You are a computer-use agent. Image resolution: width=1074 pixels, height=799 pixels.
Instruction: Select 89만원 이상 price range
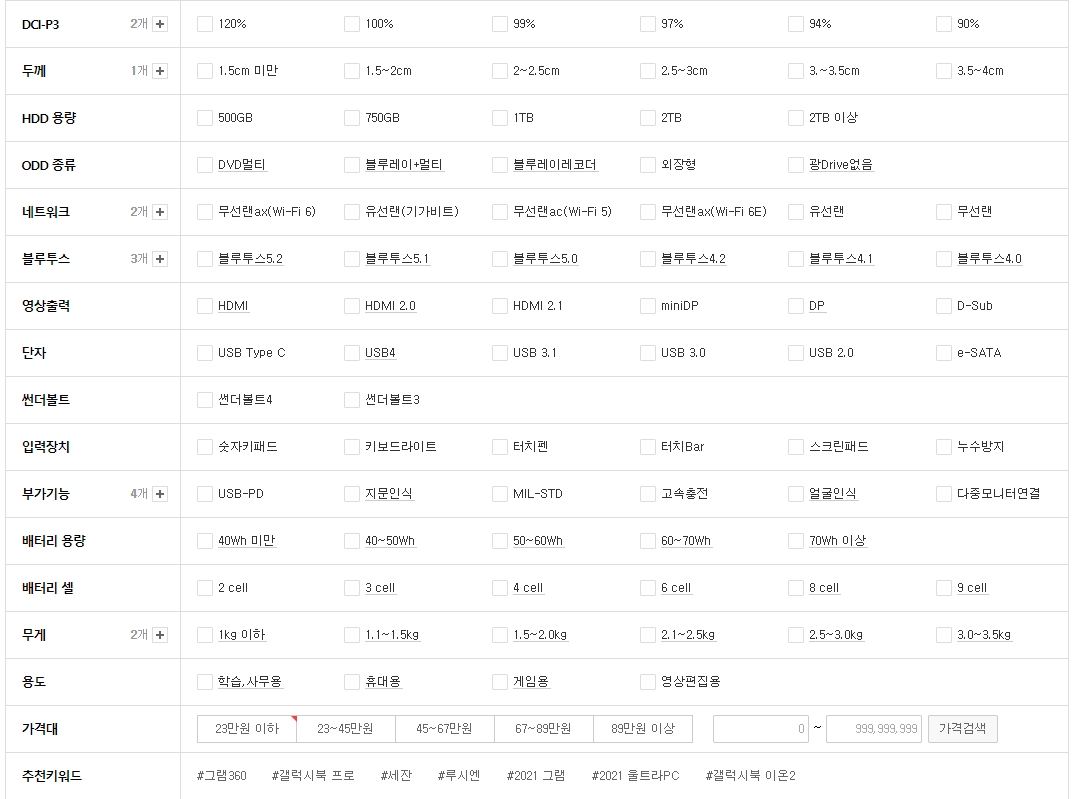point(642,729)
